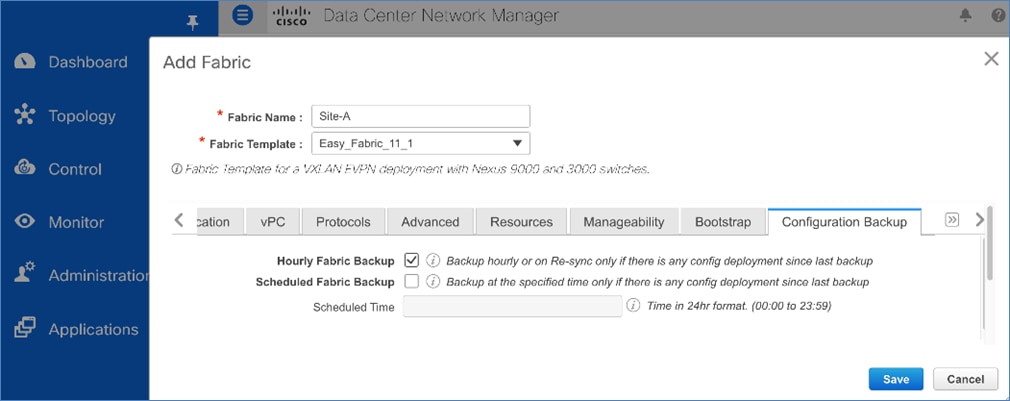This screenshot has height=401, width=1010.
Task: Click the Scheduled Time label
Action: pos(354,307)
